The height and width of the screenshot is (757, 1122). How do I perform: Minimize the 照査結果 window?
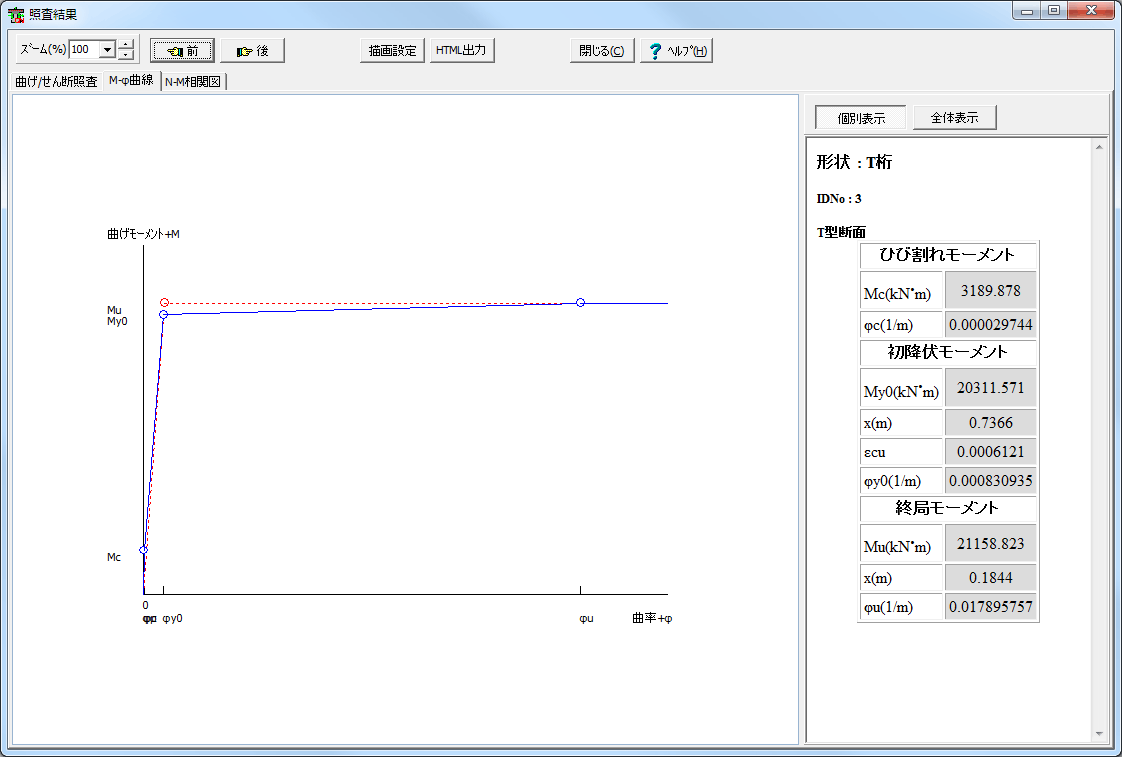pyautogui.click(x=1027, y=11)
